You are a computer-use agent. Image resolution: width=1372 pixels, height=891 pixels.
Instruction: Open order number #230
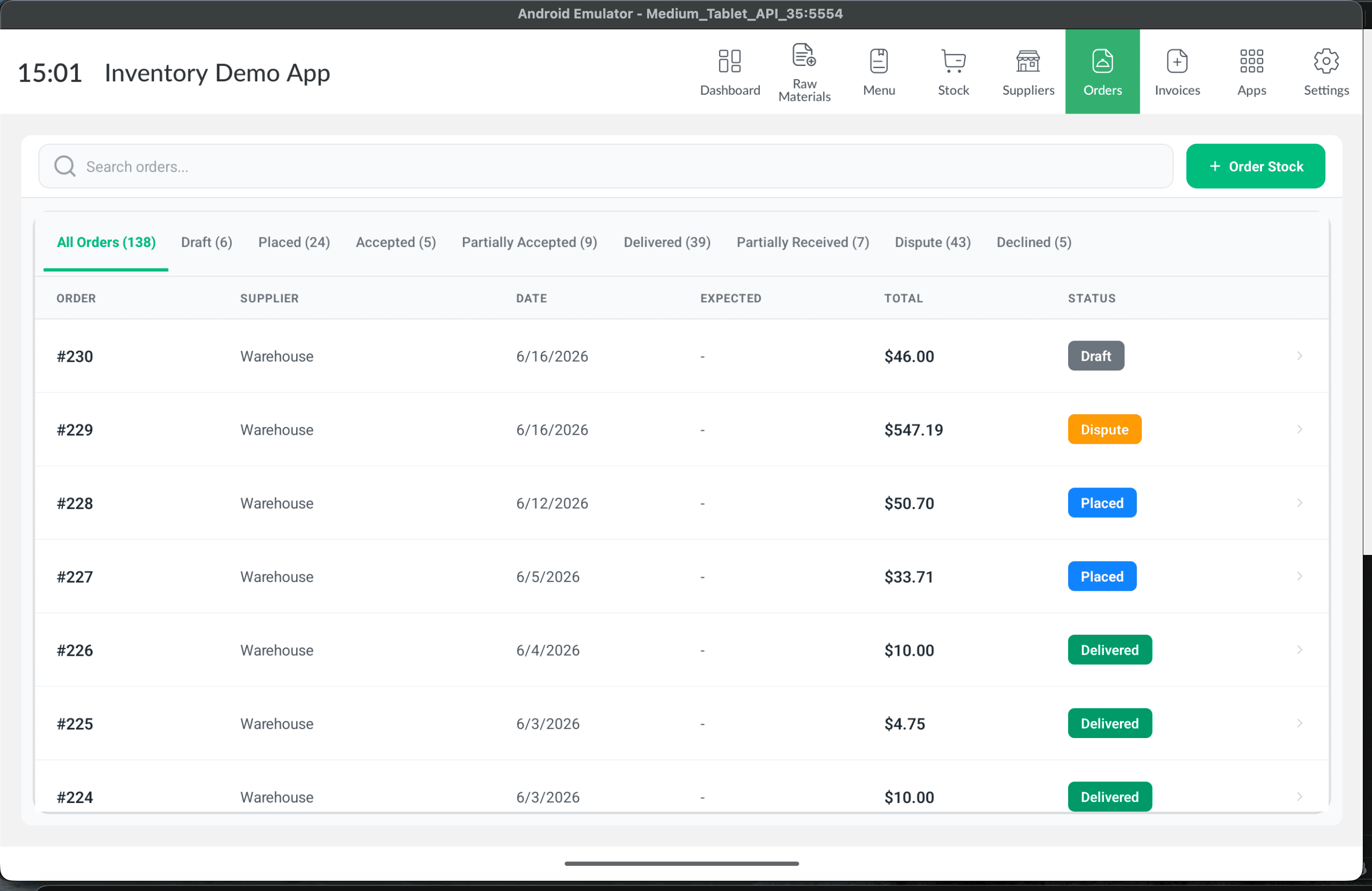click(74, 356)
